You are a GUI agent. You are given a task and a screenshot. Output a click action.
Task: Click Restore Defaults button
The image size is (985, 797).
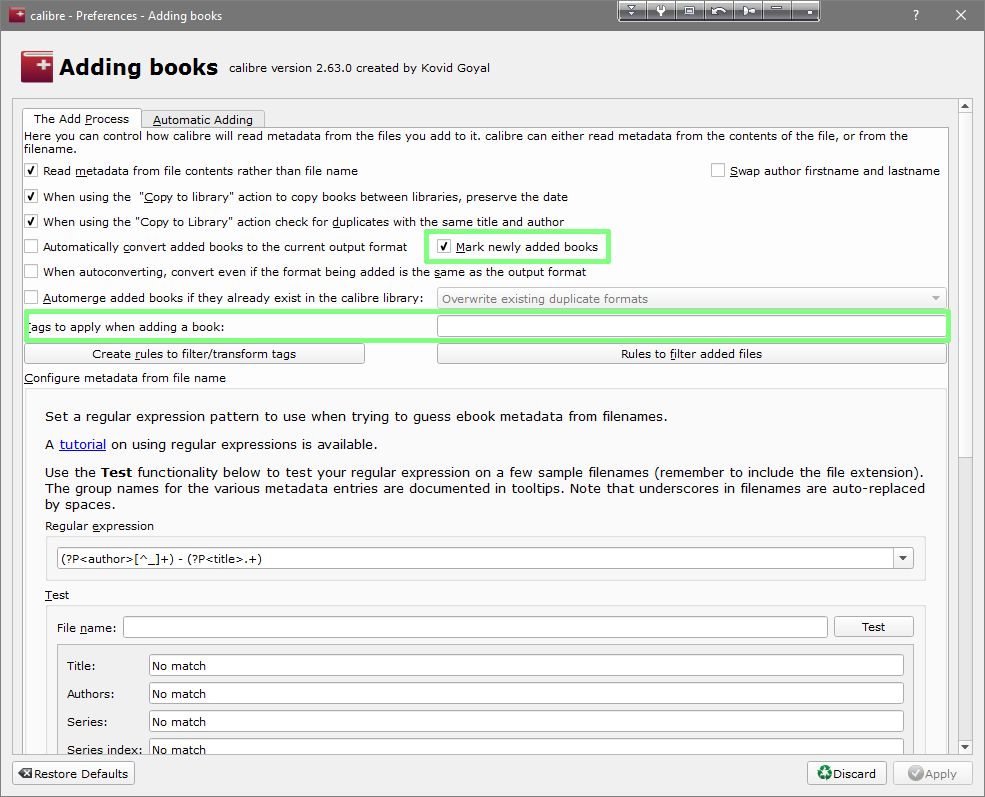[73, 773]
